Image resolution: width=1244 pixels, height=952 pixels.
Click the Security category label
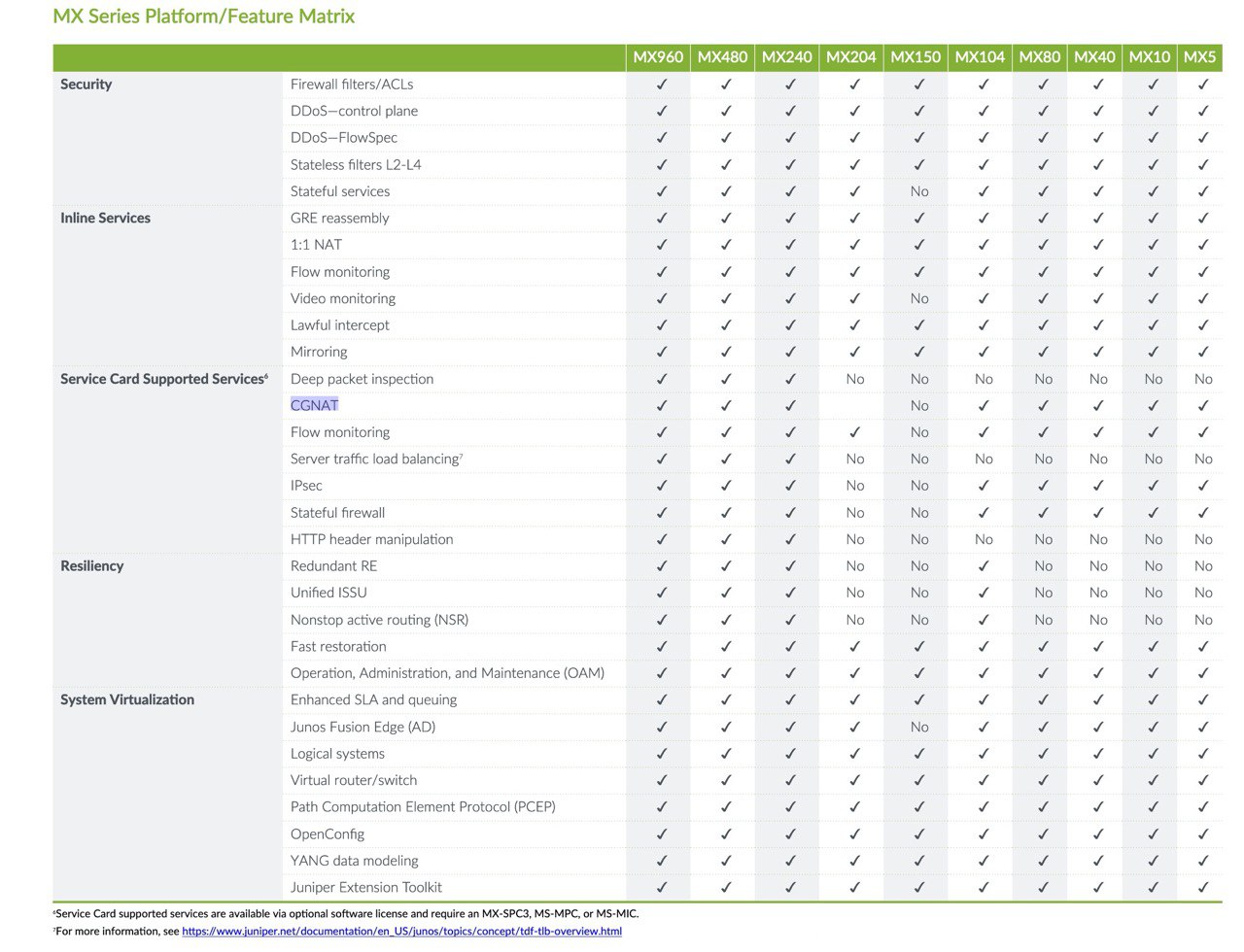(86, 85)
